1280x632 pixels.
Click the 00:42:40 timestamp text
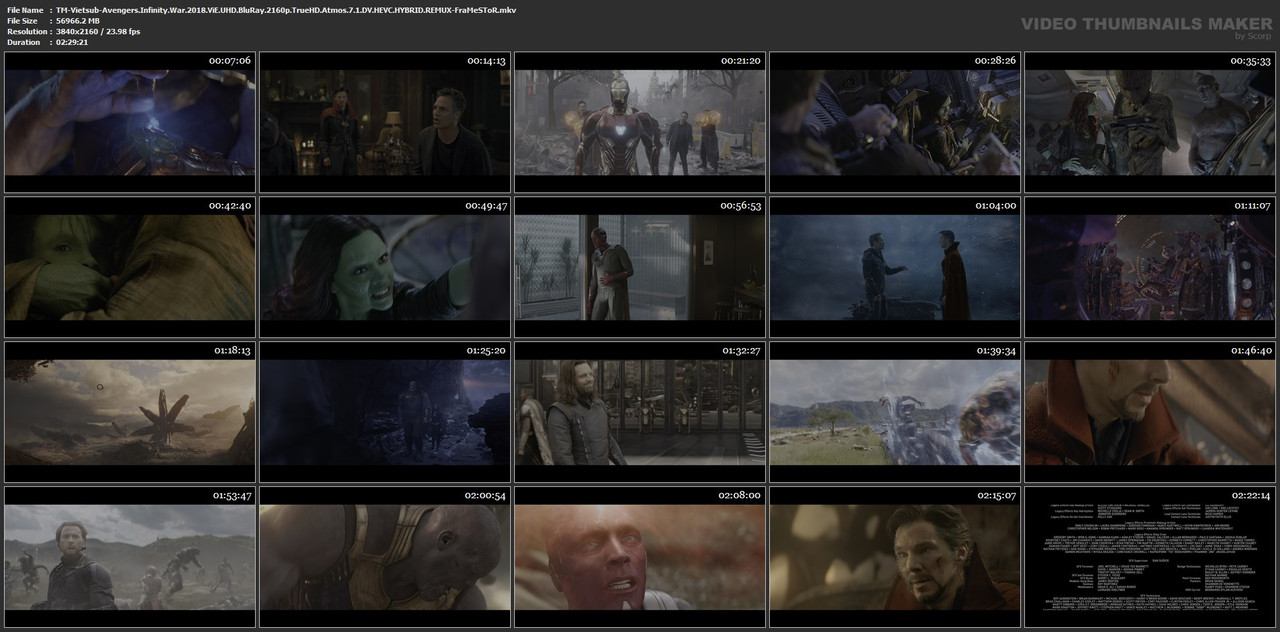[x=230, y=206]
